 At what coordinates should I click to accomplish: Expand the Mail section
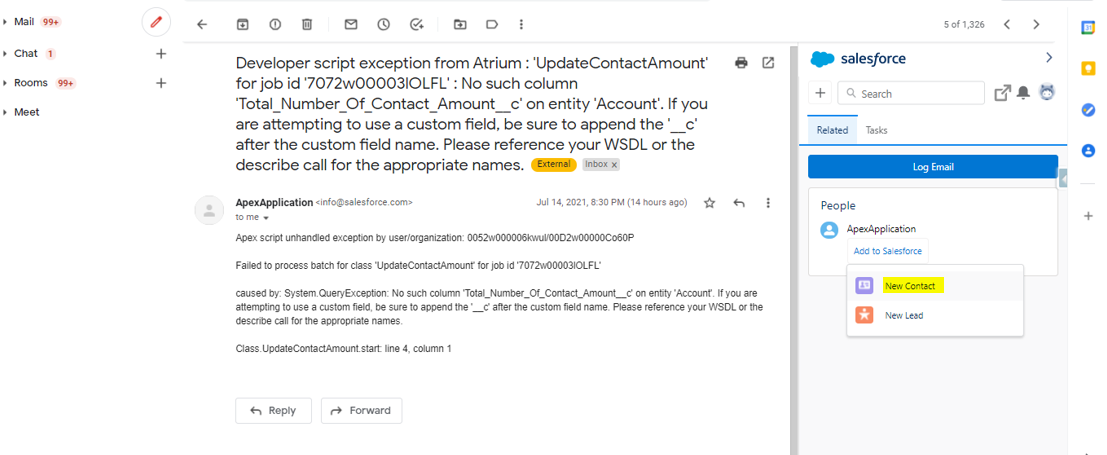[6, 21]
